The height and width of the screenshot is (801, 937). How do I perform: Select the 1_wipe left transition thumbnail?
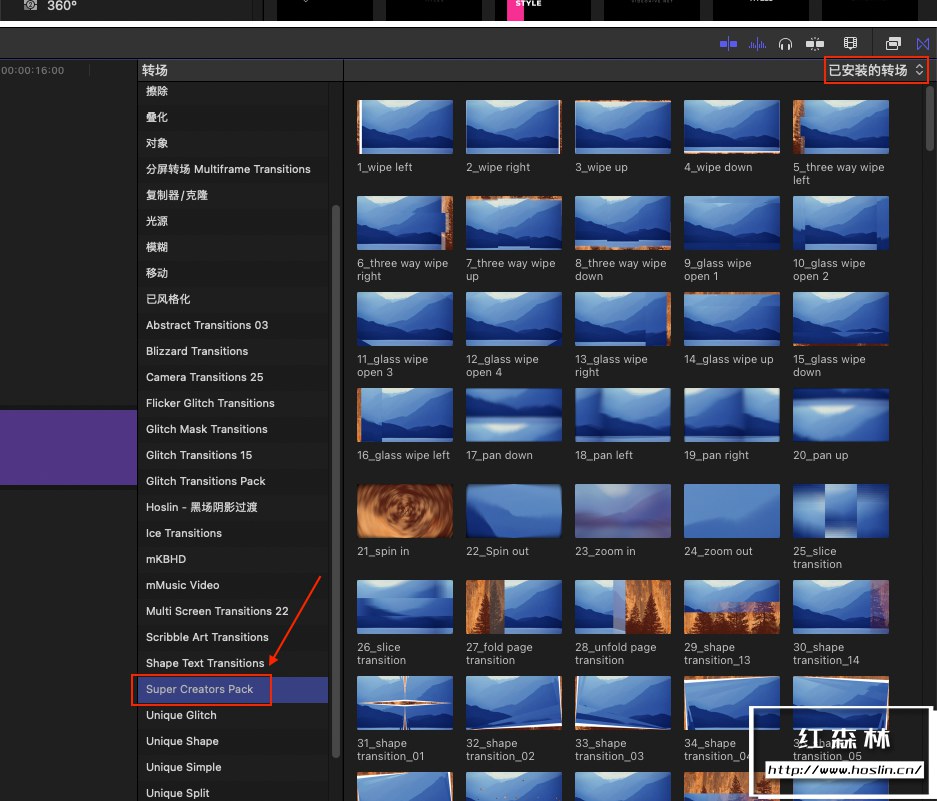click(x=405, y=127)
